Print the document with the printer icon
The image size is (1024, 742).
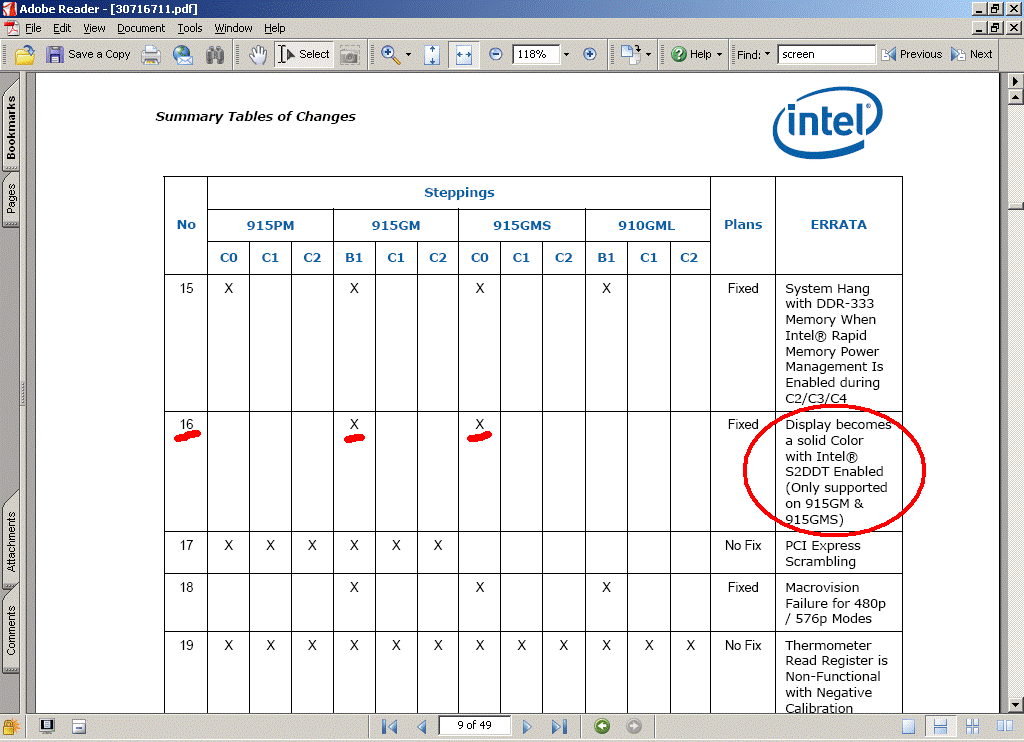tap(151, 55)
